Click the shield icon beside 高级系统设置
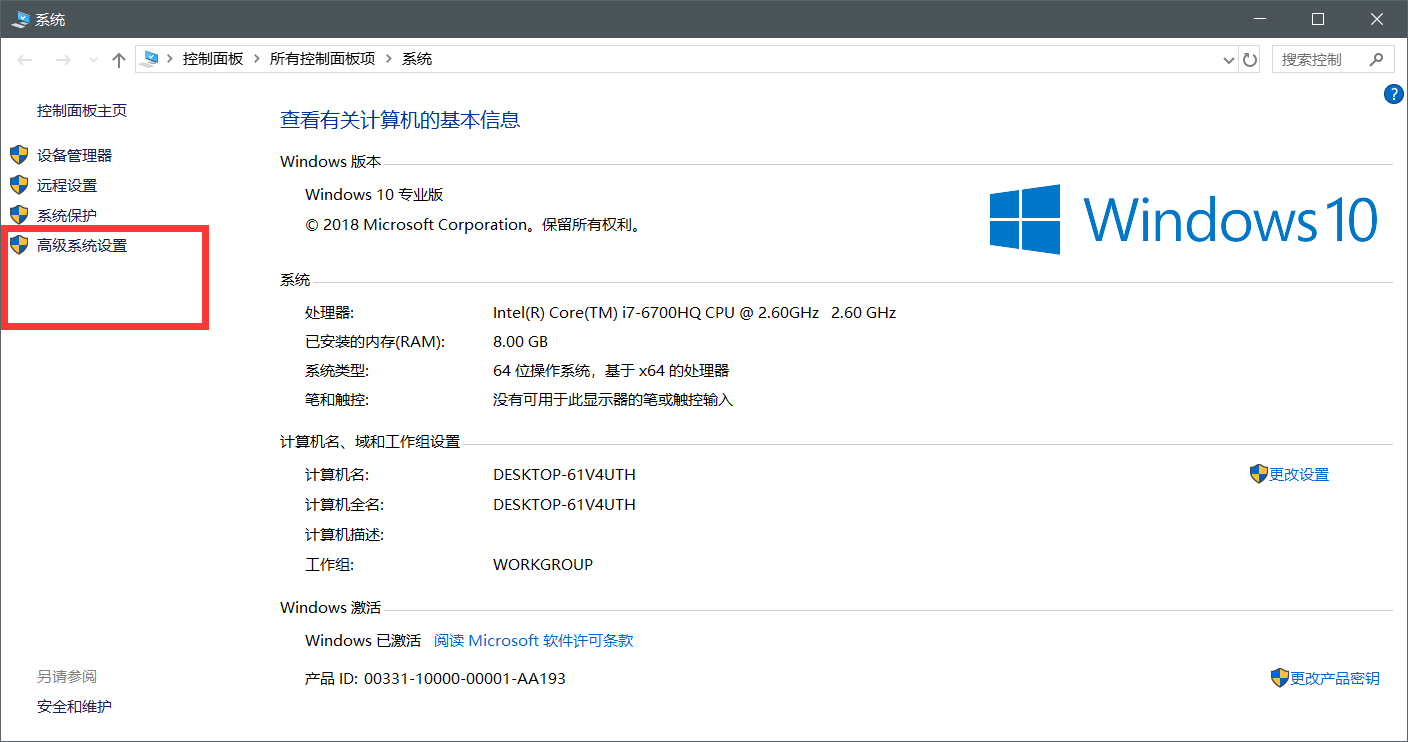 19,245
